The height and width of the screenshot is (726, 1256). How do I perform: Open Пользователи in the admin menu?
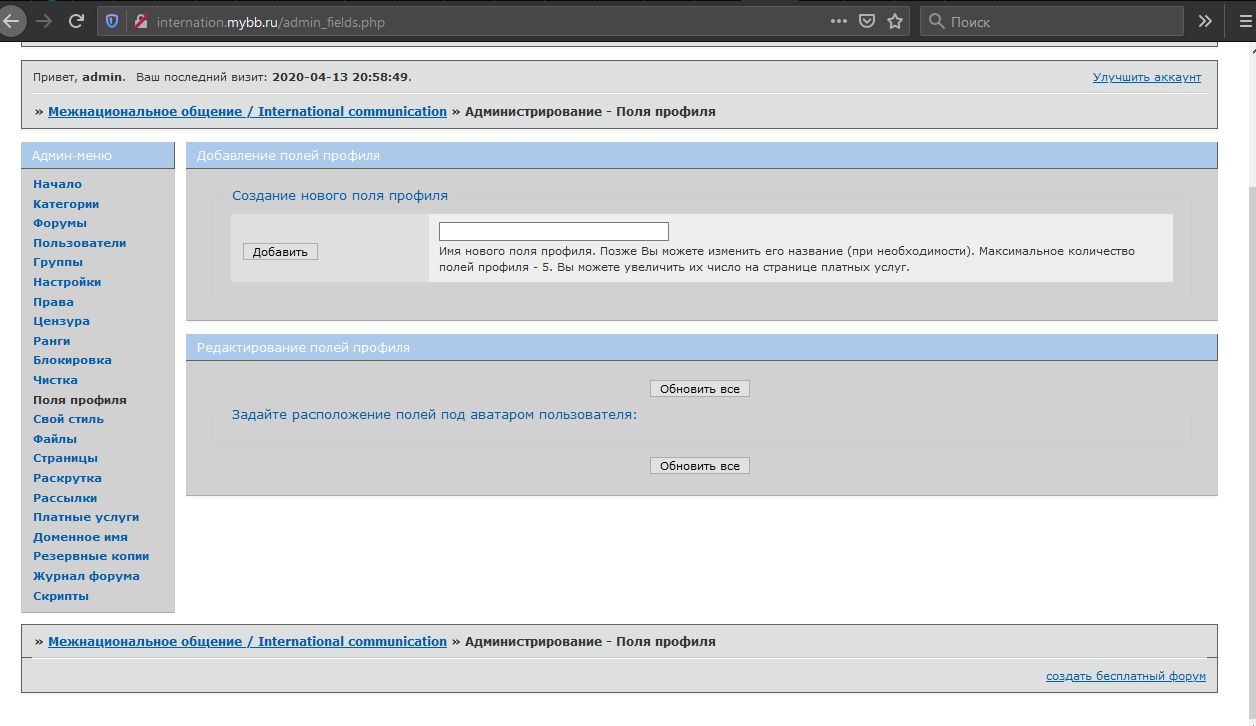point(79,243)
